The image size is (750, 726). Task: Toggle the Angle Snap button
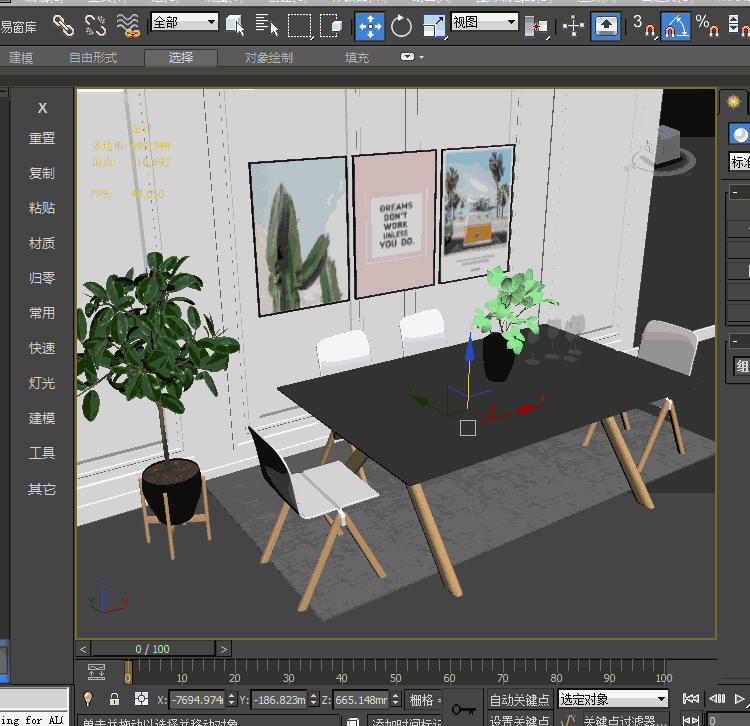(676, 25)
